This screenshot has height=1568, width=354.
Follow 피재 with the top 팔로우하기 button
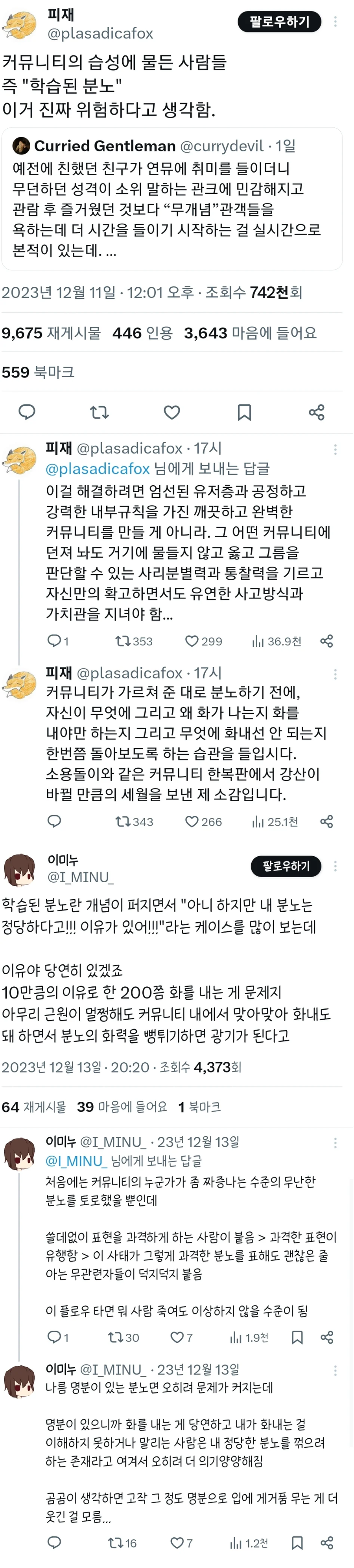[279, 22]
